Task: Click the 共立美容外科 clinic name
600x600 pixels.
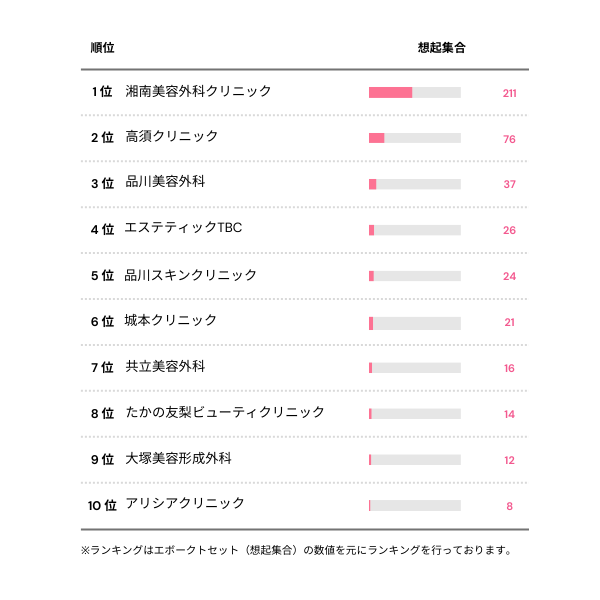Action: pos(165,367)
